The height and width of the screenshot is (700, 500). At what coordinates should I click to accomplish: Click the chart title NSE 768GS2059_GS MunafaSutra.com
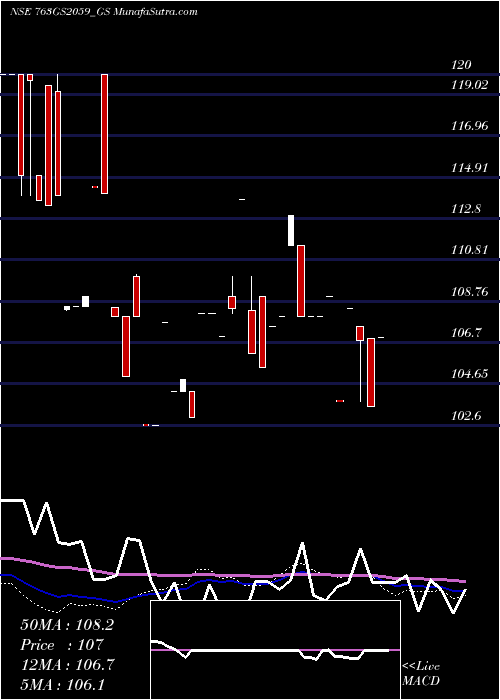pos(104,12)
